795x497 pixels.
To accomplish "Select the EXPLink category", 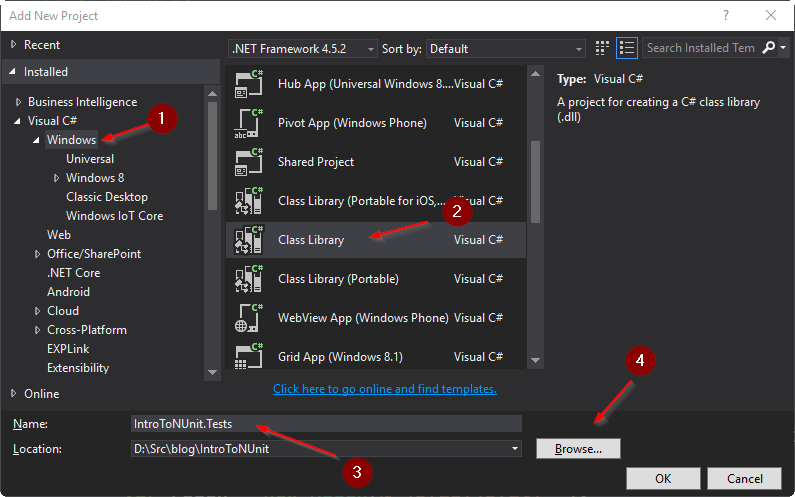I will tap(68, 349).
